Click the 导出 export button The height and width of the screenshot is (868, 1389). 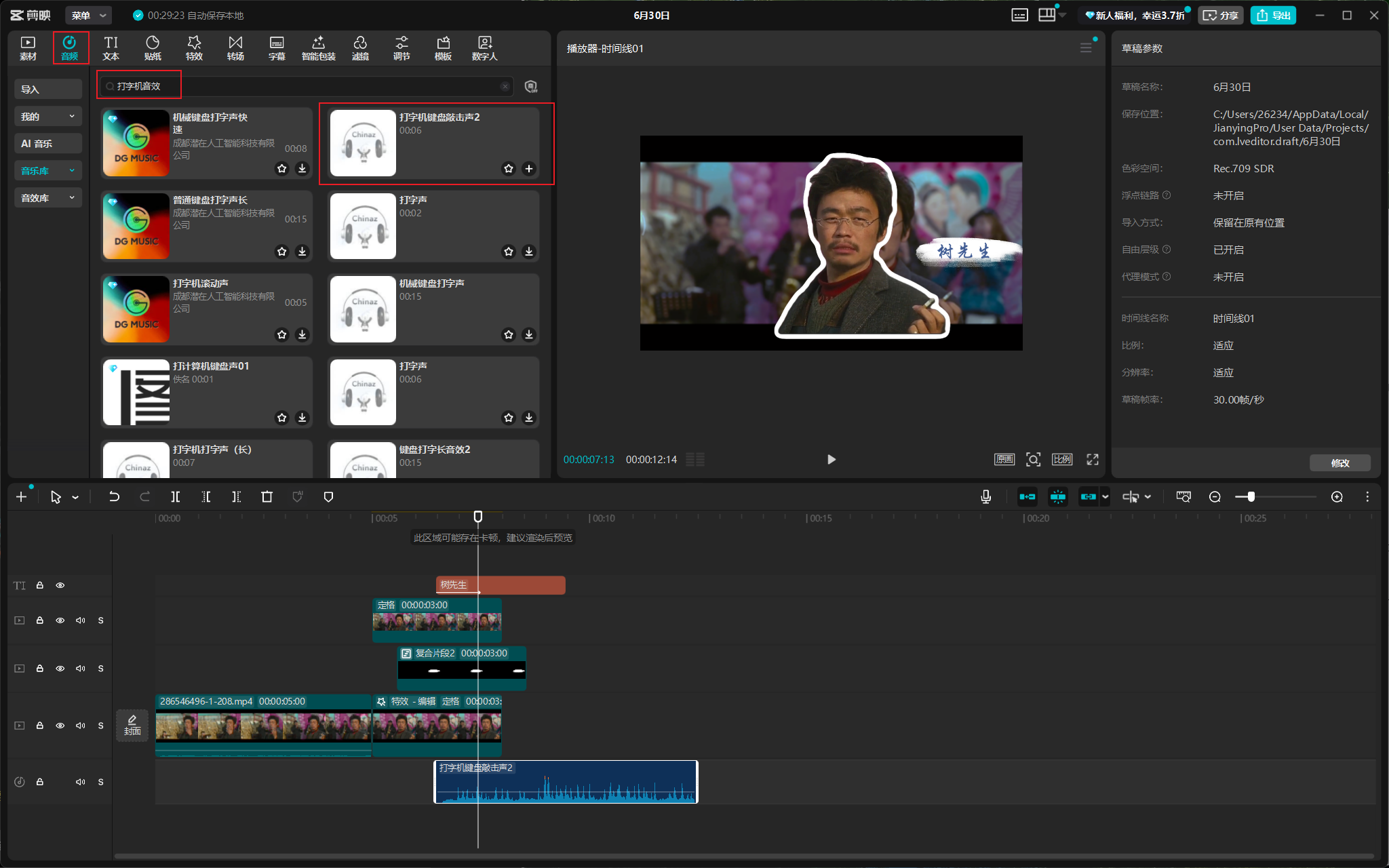pos(1274,15)
